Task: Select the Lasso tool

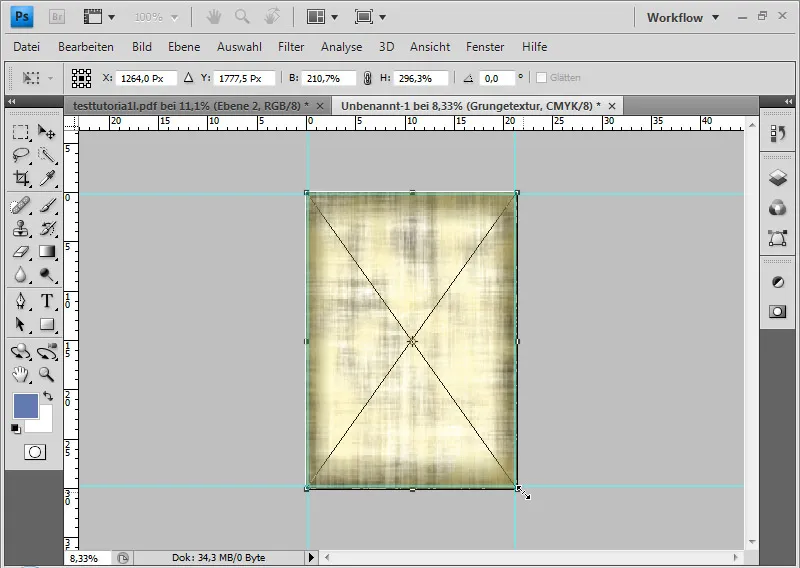Action: click(x=20, y=155)
